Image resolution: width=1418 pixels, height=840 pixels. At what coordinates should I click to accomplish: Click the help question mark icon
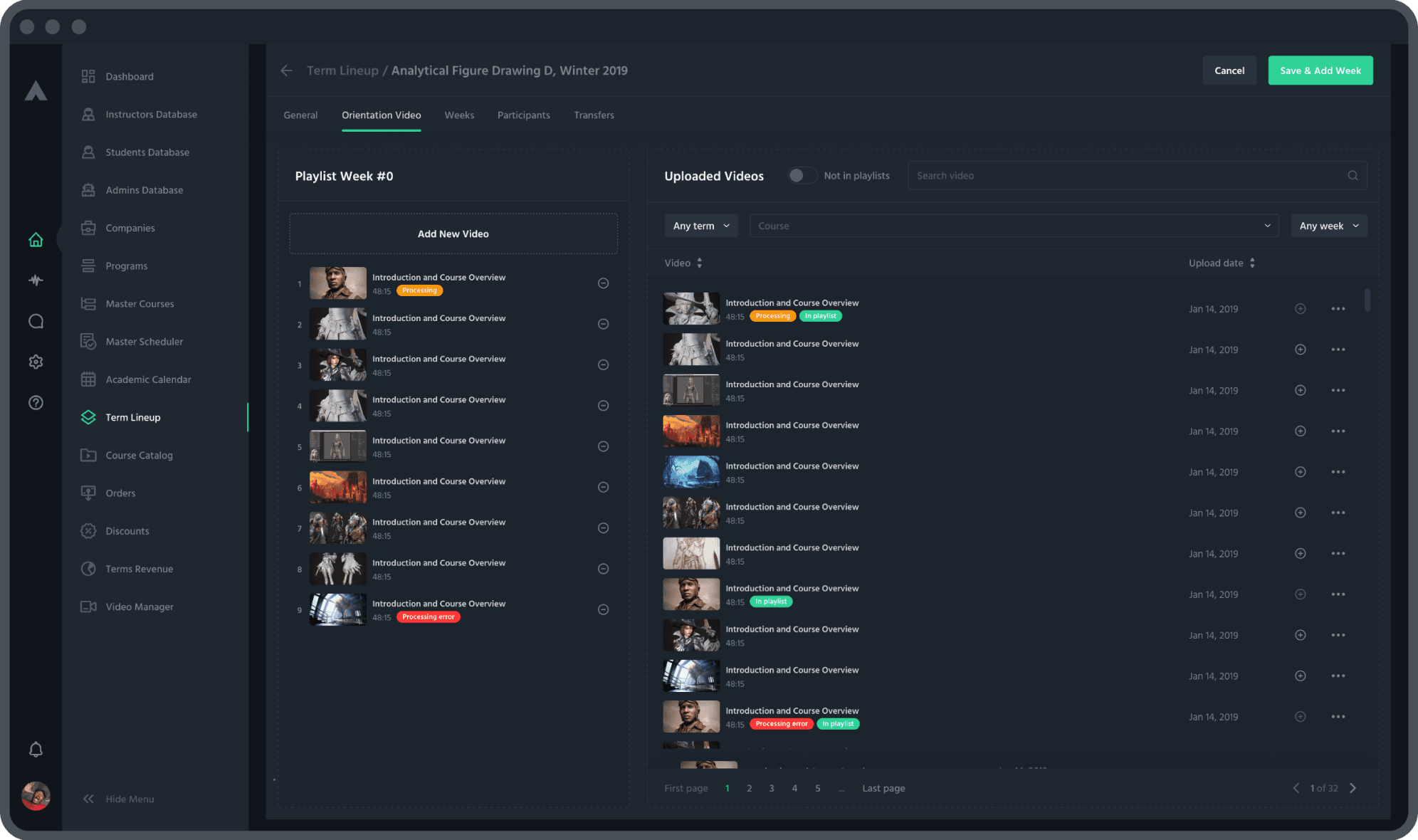point(36,403)
